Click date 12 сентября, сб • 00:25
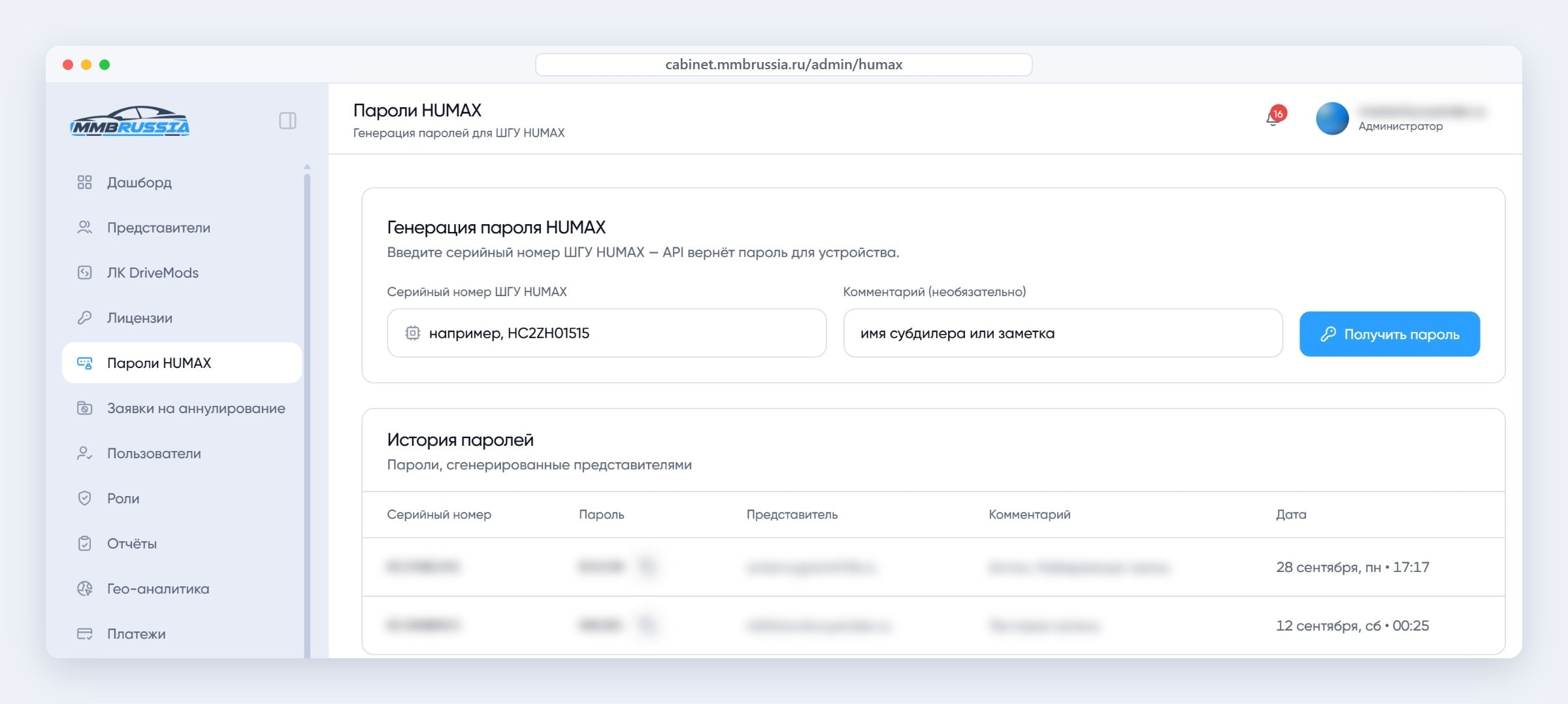 coord(1352,626)
